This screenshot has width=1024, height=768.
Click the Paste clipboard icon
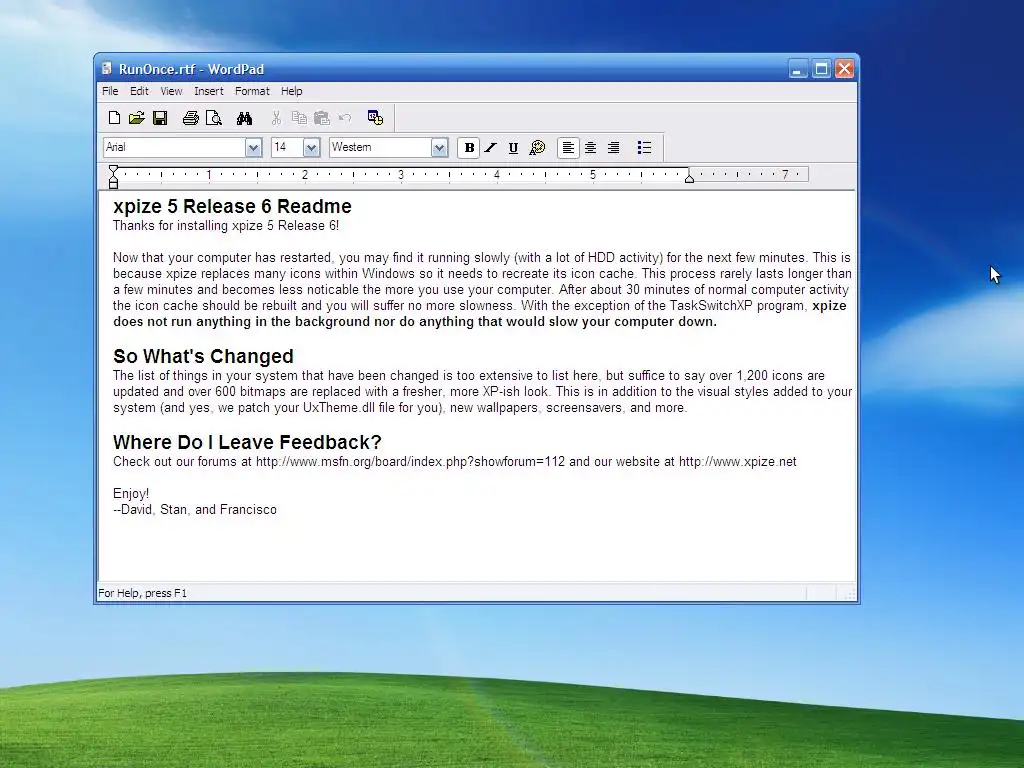(x=322, y=118)
